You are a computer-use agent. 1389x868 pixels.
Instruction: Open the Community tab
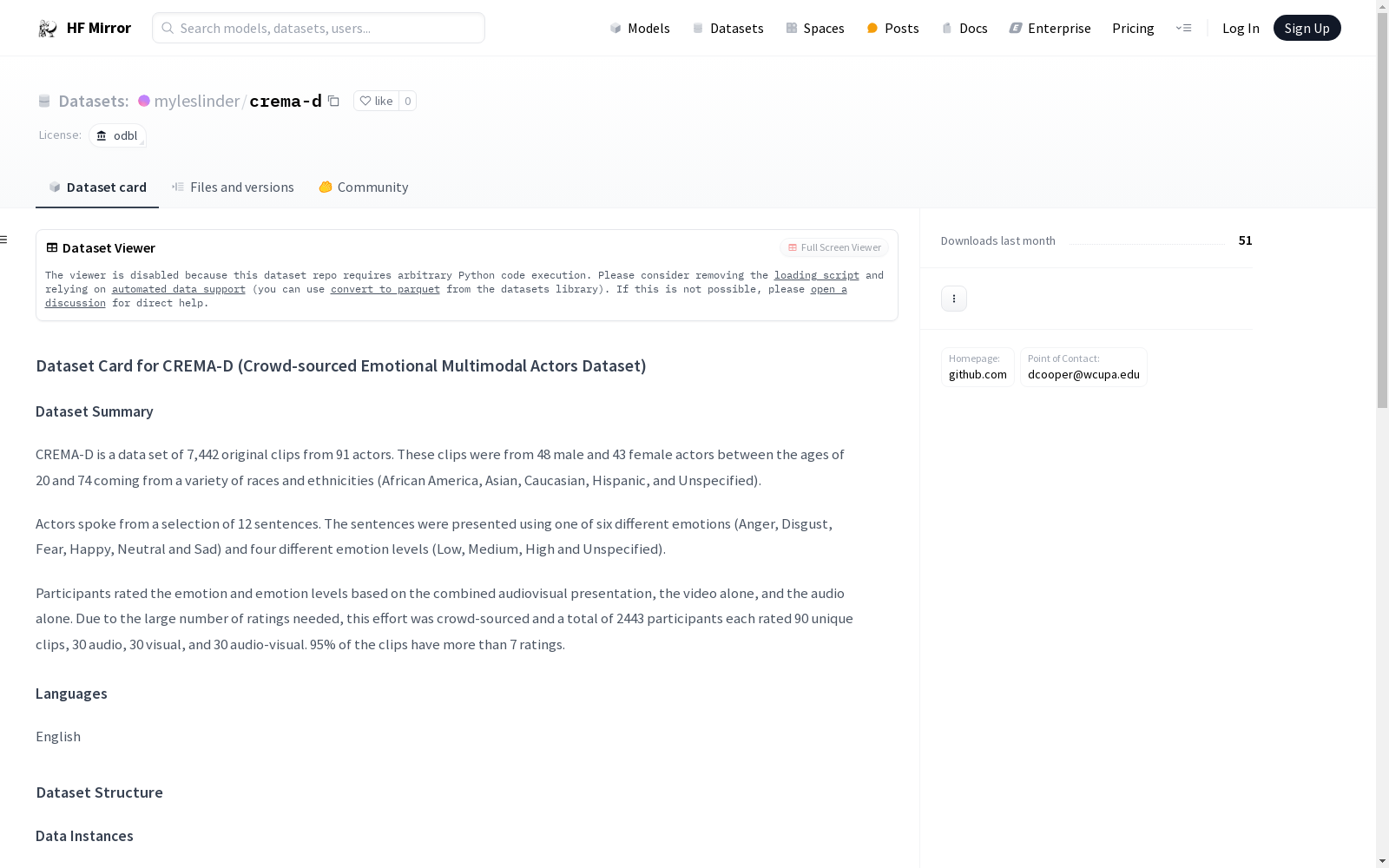(363, 187)
